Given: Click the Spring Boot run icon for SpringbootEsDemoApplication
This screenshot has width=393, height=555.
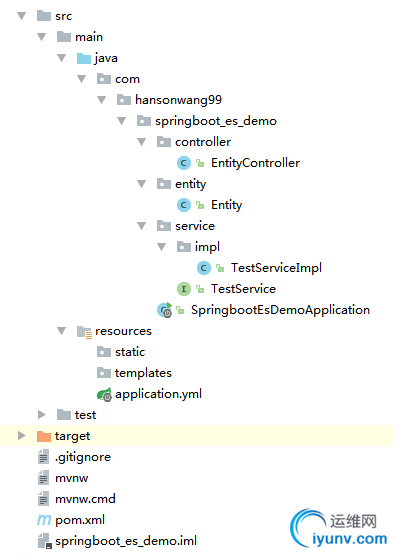Looking at the screenshot, I should [165, 310].
